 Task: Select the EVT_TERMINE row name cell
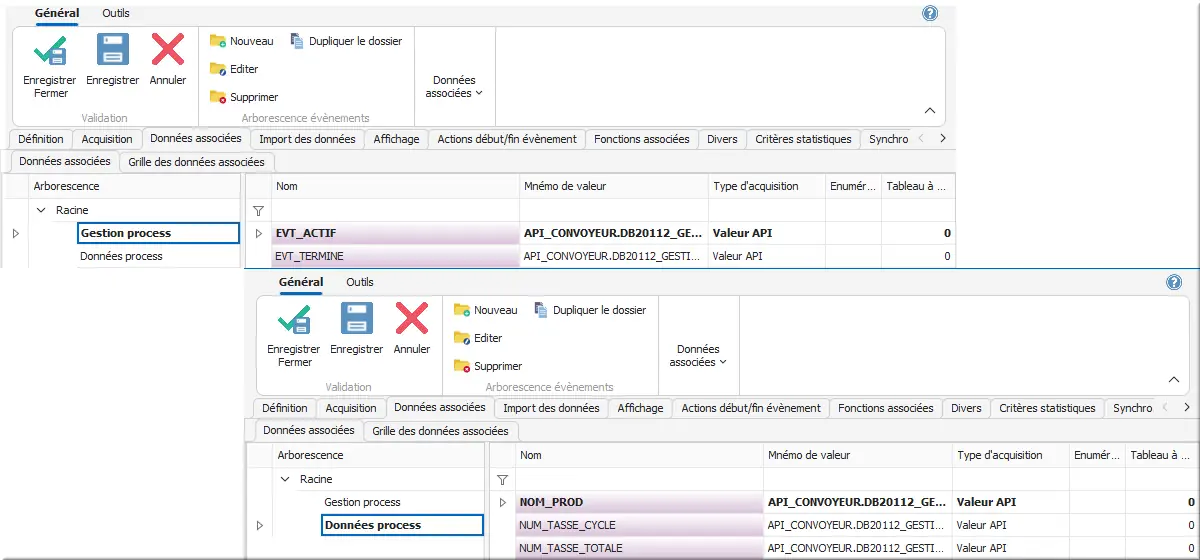(x=395, y=256)
